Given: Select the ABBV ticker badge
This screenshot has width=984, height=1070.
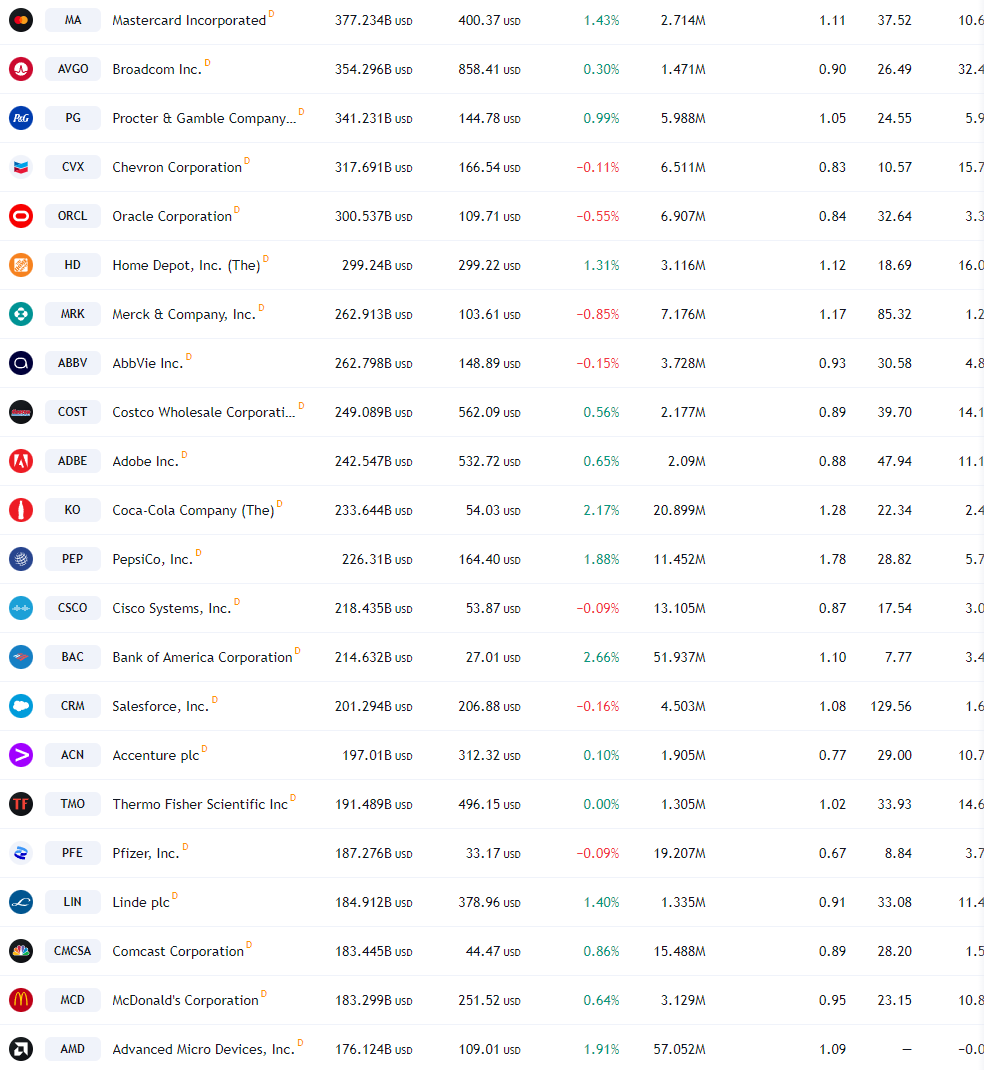Looking at the screenshot, I should tap(72, 363).
